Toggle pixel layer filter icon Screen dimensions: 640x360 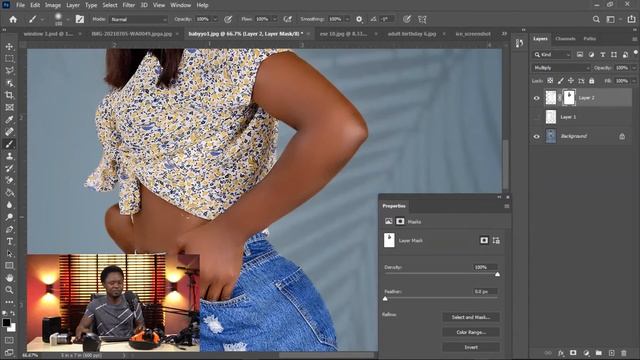(x=580, y=55)
